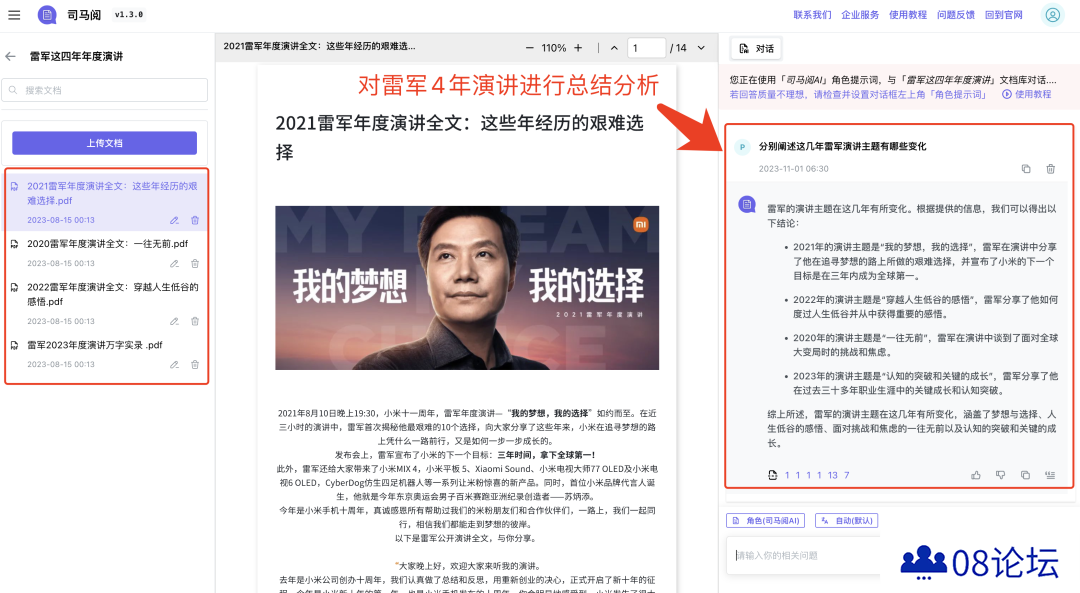
Task: Go to next PDF page
Action: tap(701, 48)
